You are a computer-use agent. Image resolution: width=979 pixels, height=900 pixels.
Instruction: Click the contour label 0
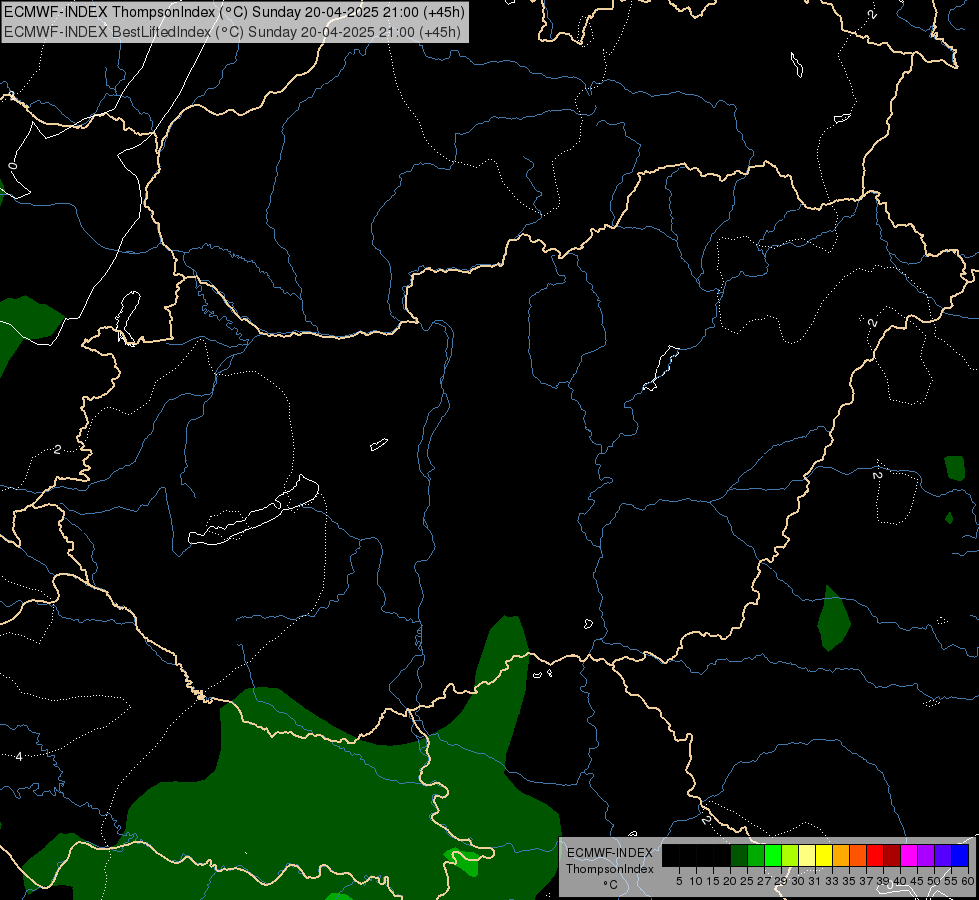[12, 166]
